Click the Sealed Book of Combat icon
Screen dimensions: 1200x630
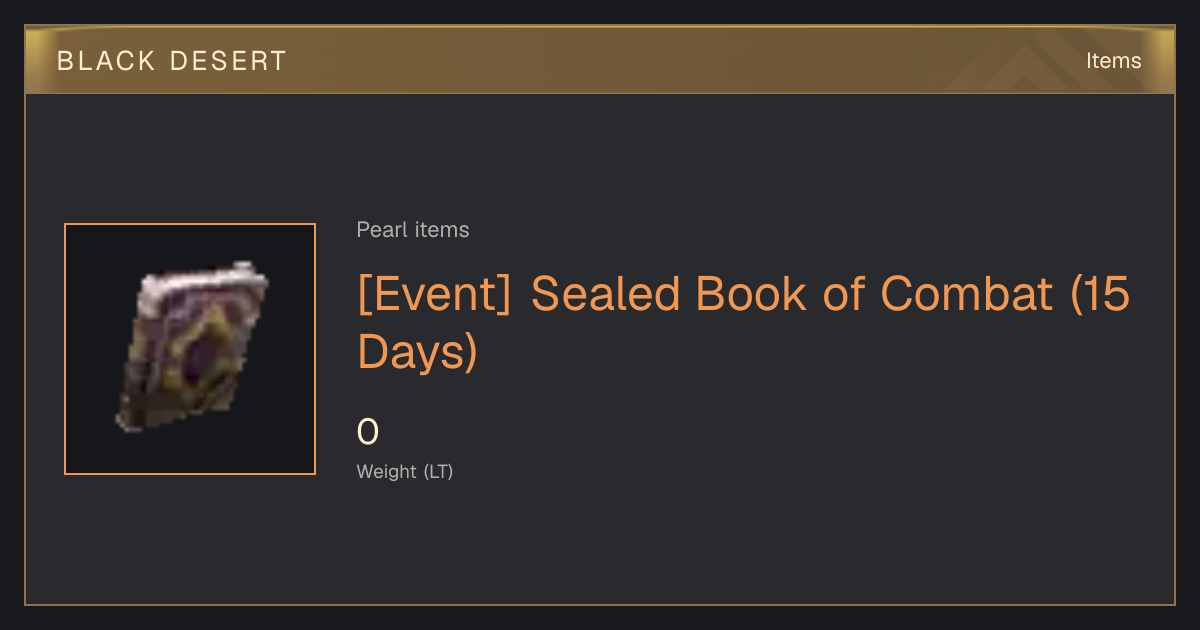(191, 347)
